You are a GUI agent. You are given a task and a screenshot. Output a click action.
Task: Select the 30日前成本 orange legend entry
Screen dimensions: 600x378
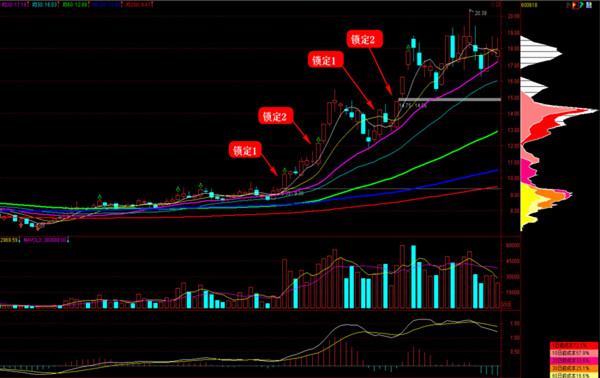click(x=574, y=368)
